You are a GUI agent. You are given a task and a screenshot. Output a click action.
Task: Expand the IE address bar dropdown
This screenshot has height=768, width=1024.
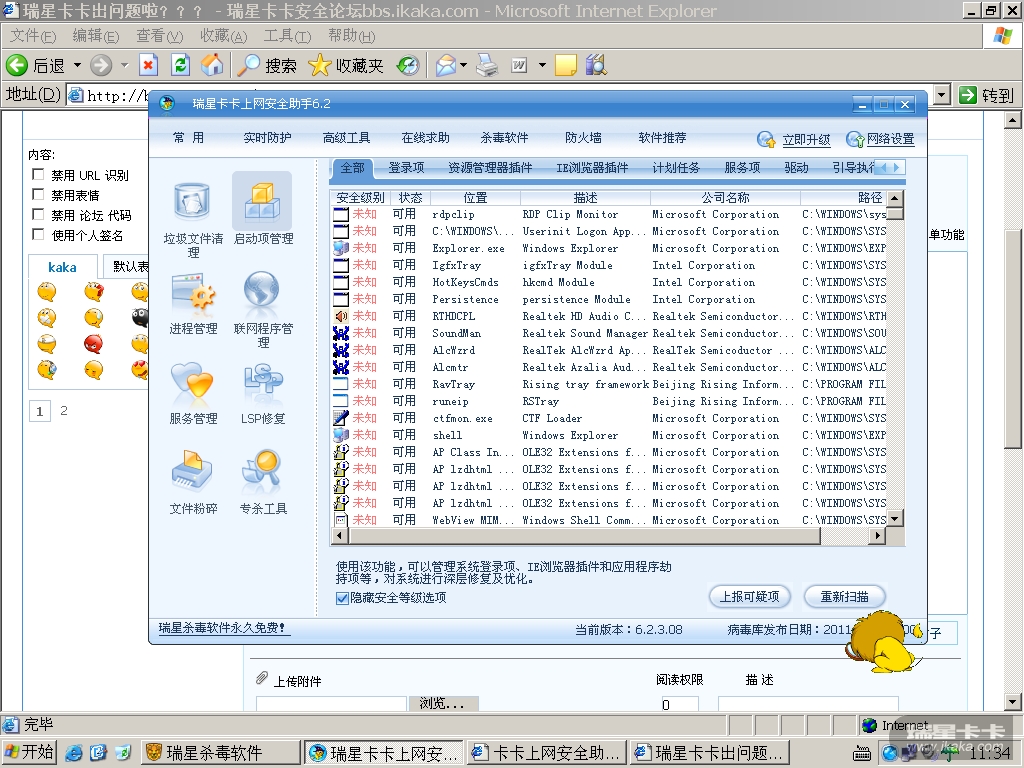(941, 95)
